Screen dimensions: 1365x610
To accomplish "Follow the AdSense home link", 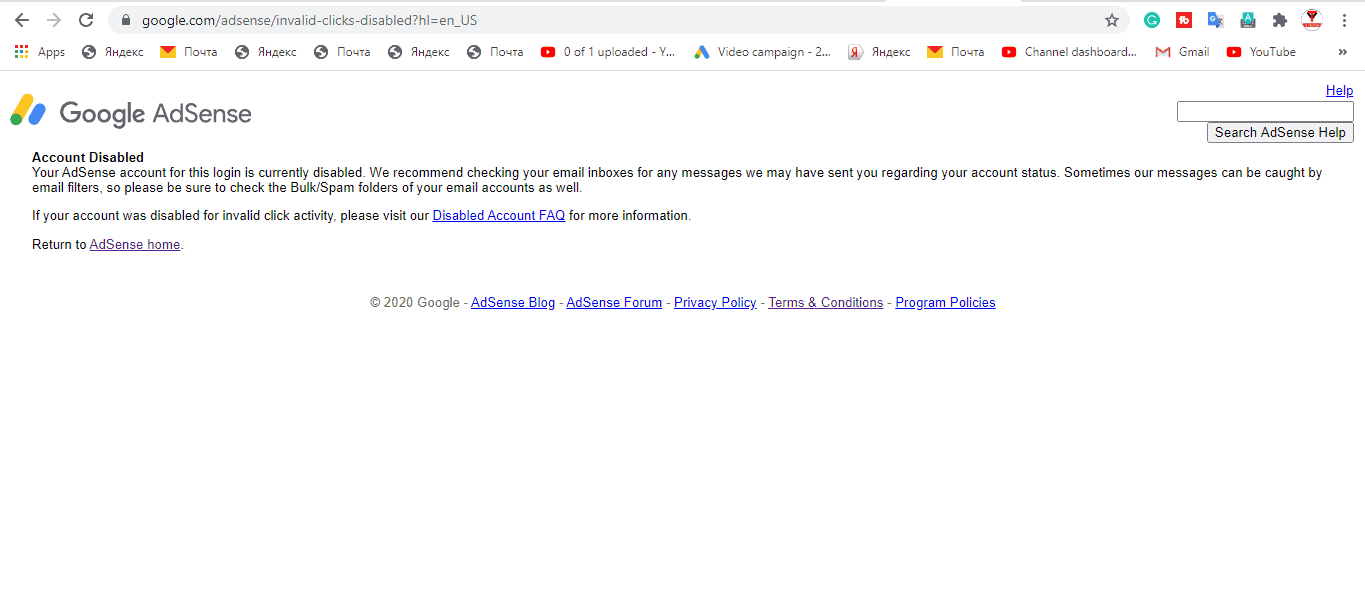I will tap(135, 244).
